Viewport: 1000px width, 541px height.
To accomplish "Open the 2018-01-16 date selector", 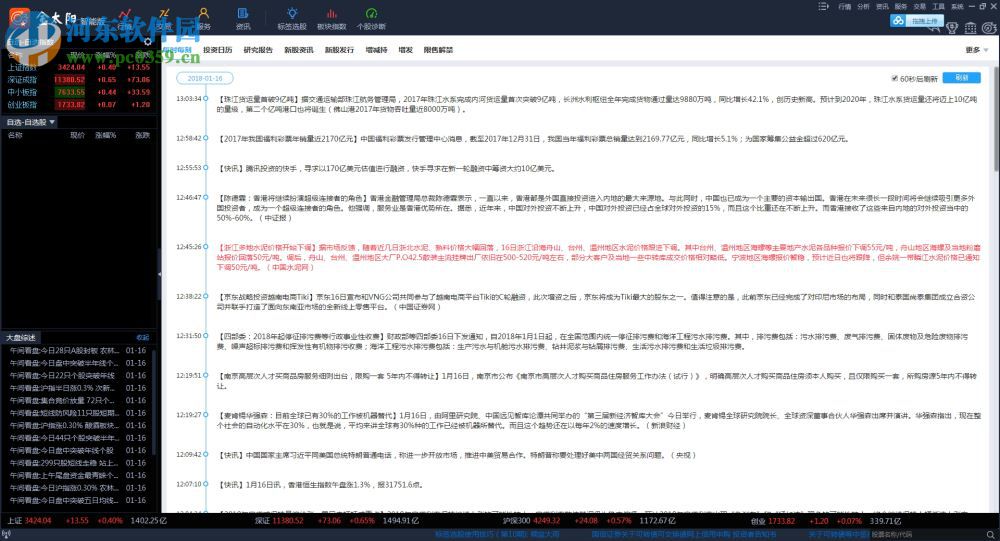I will tap(205, 78).
